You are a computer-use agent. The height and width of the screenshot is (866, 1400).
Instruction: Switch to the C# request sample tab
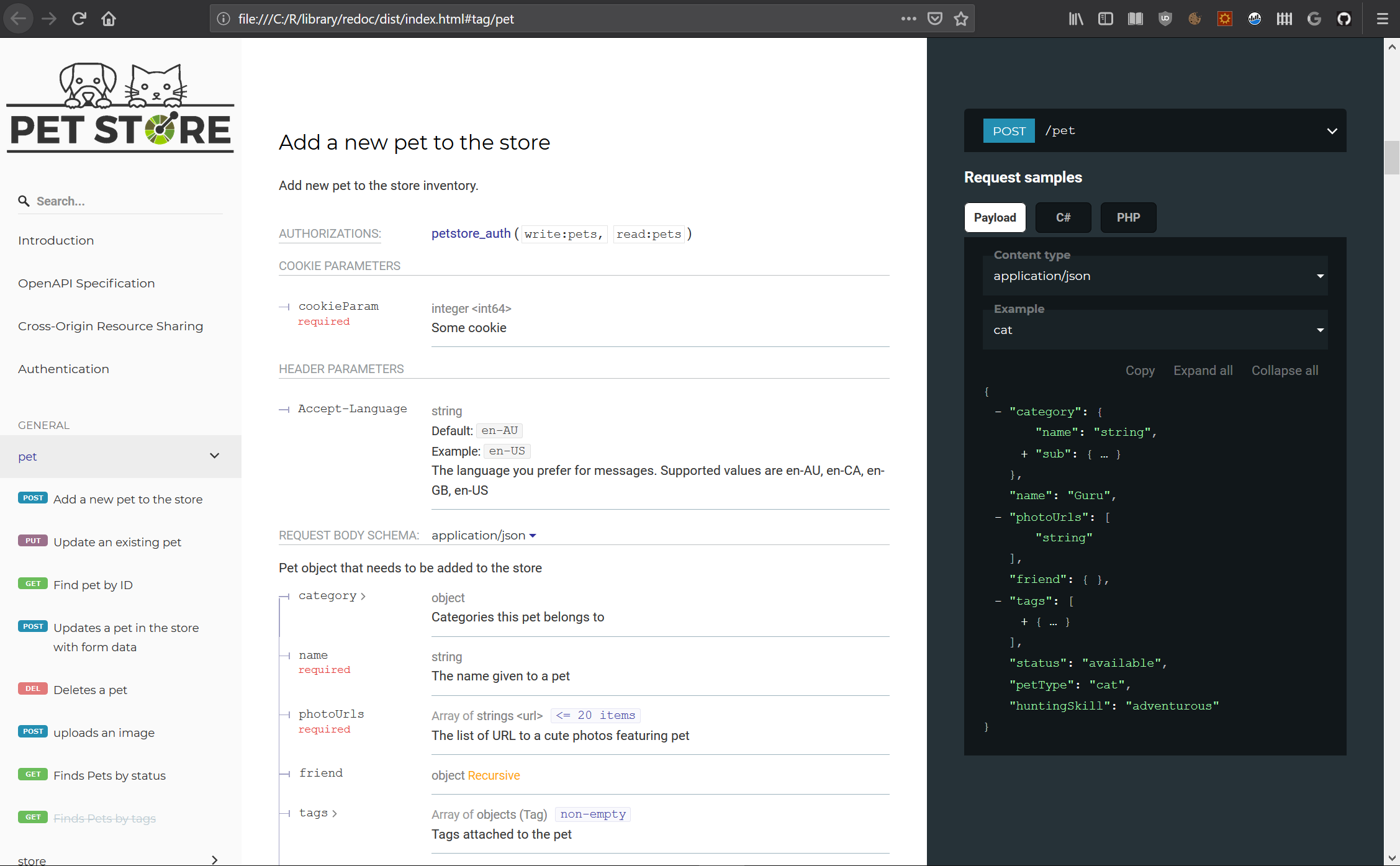click(x=1063, y=218)
